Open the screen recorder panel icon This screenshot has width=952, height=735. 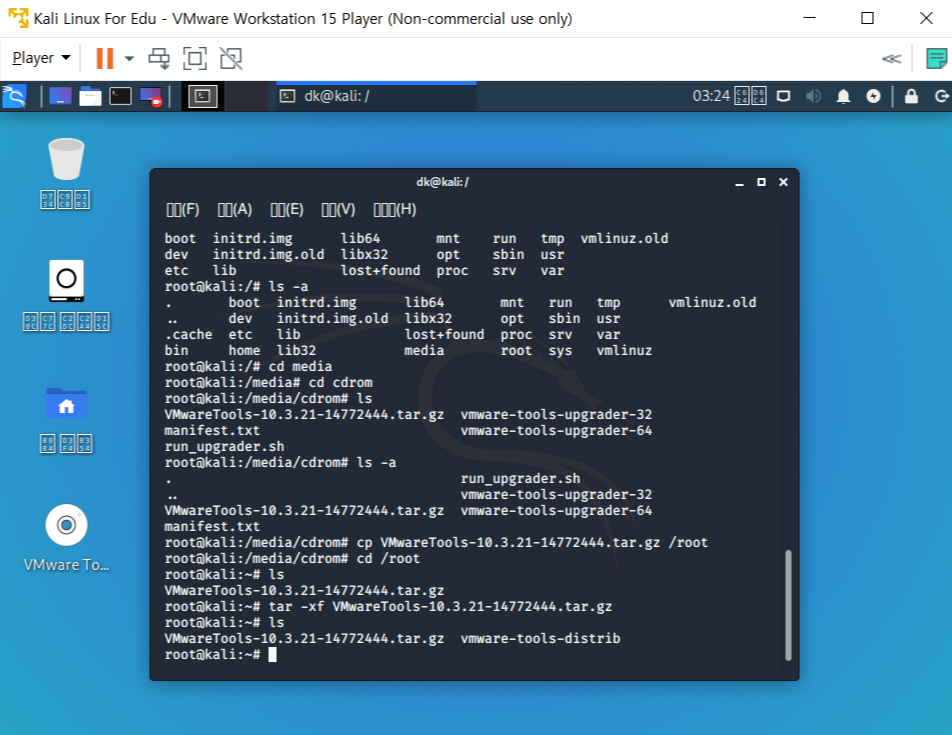click(x=151, y=96)
